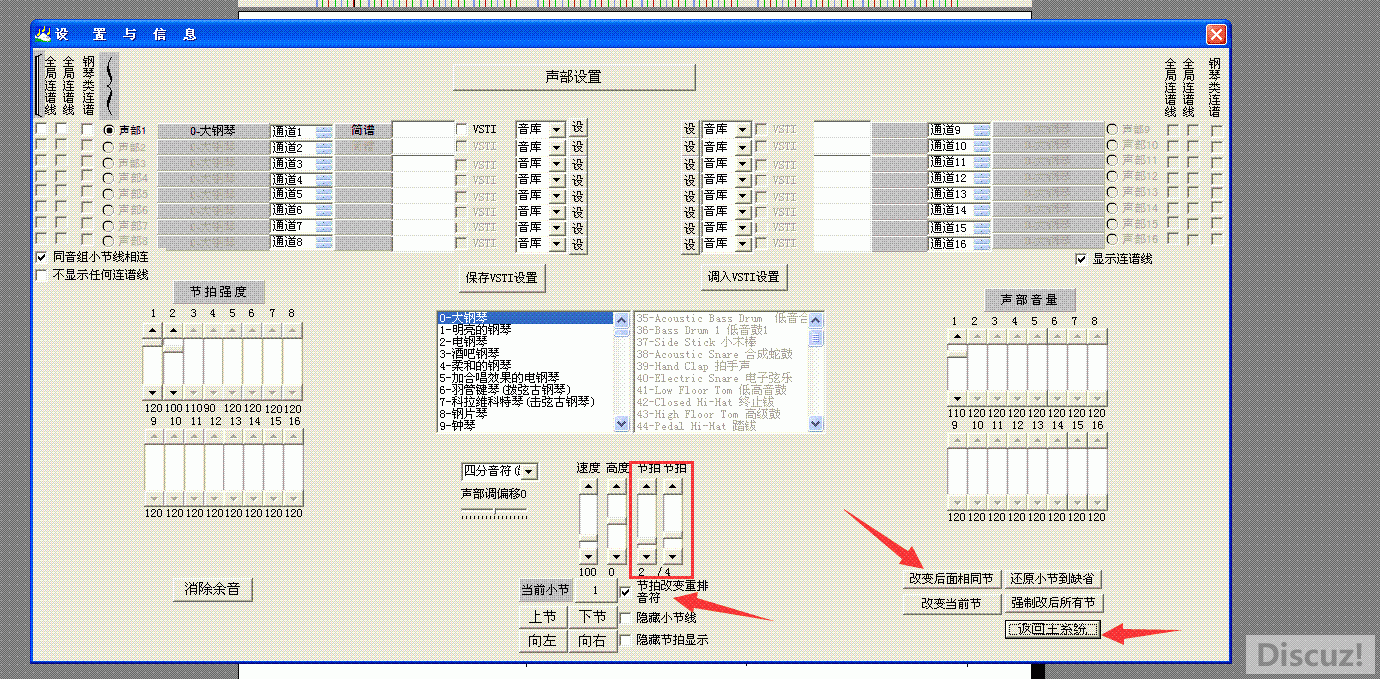Click the brace symbol above the 声部 list
Viewport: 1380px width, 679px height.
click(110, 85)
